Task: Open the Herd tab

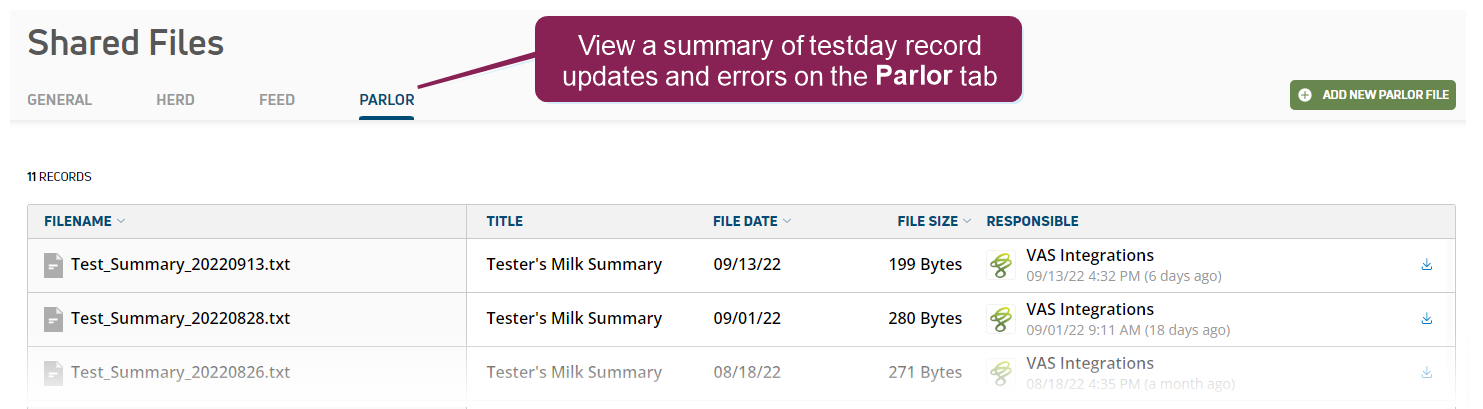Action: point(175,100)
